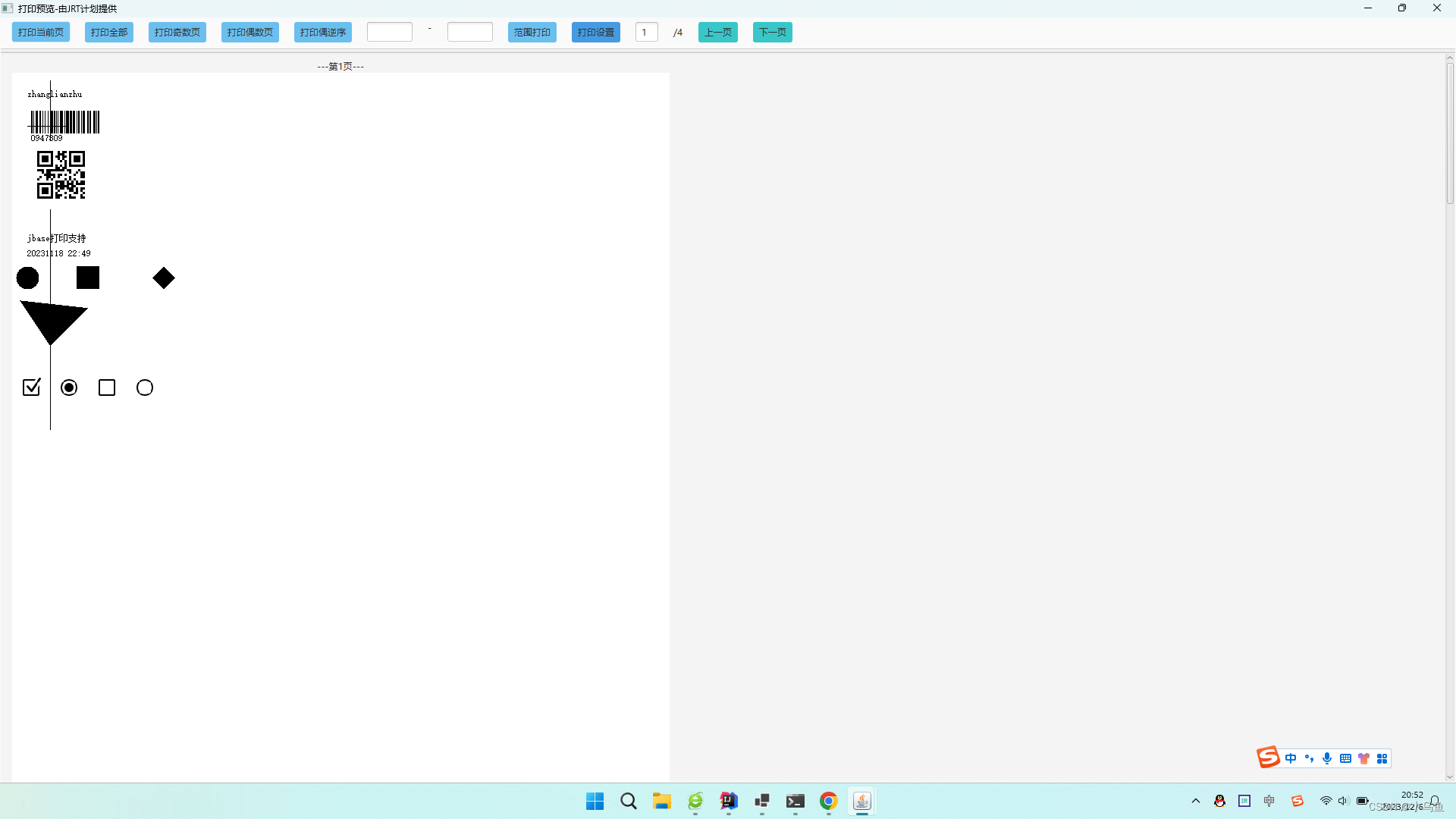The height and width of the screenshot is (819, 1456).
Task: Focus the range end page input field
Action: tap(470, 32)
